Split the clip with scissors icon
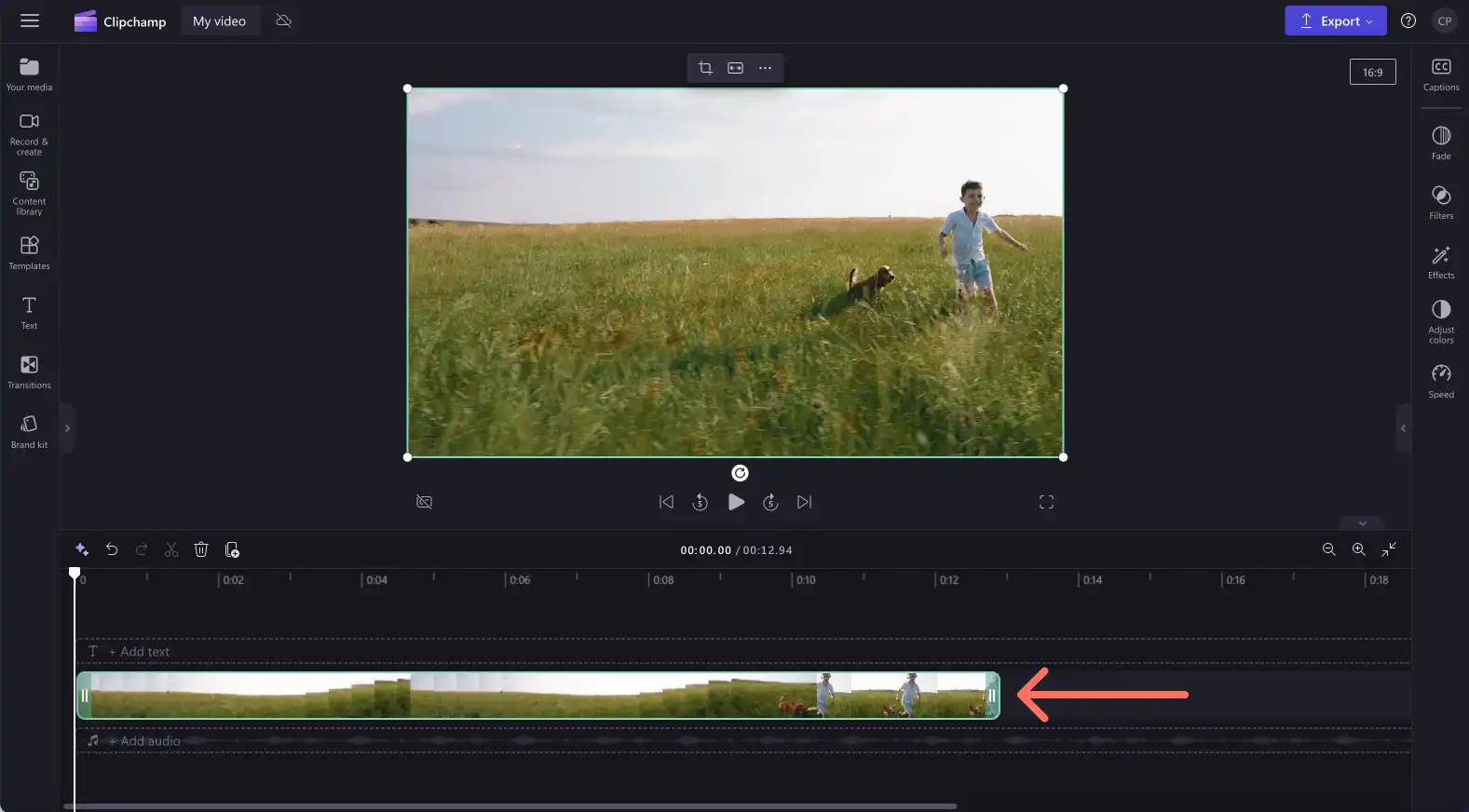This screenshot has width=1469, height=812. pos(171,549)
